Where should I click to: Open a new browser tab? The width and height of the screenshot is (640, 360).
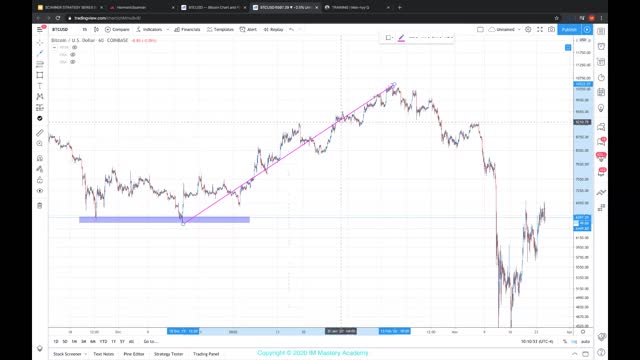(x=400, y=7)
